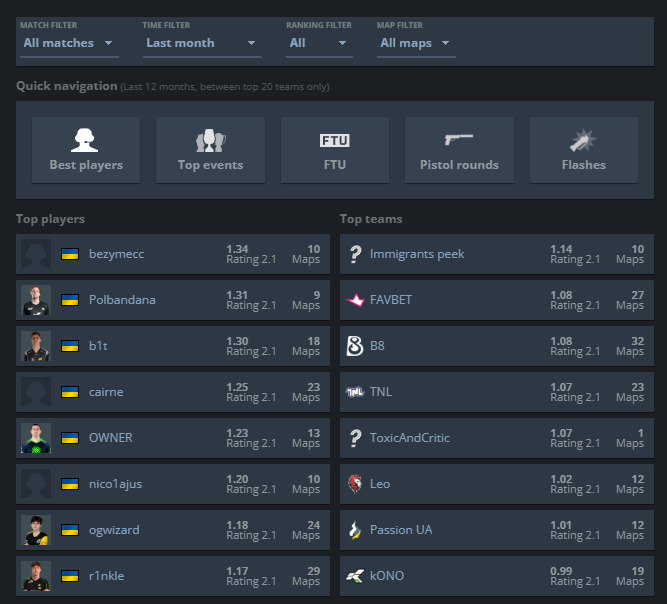Open OWNER player name link
Image resolution: width=667 pixels, height=604 pixels.
pyautogui.click(x=111, y=438)
